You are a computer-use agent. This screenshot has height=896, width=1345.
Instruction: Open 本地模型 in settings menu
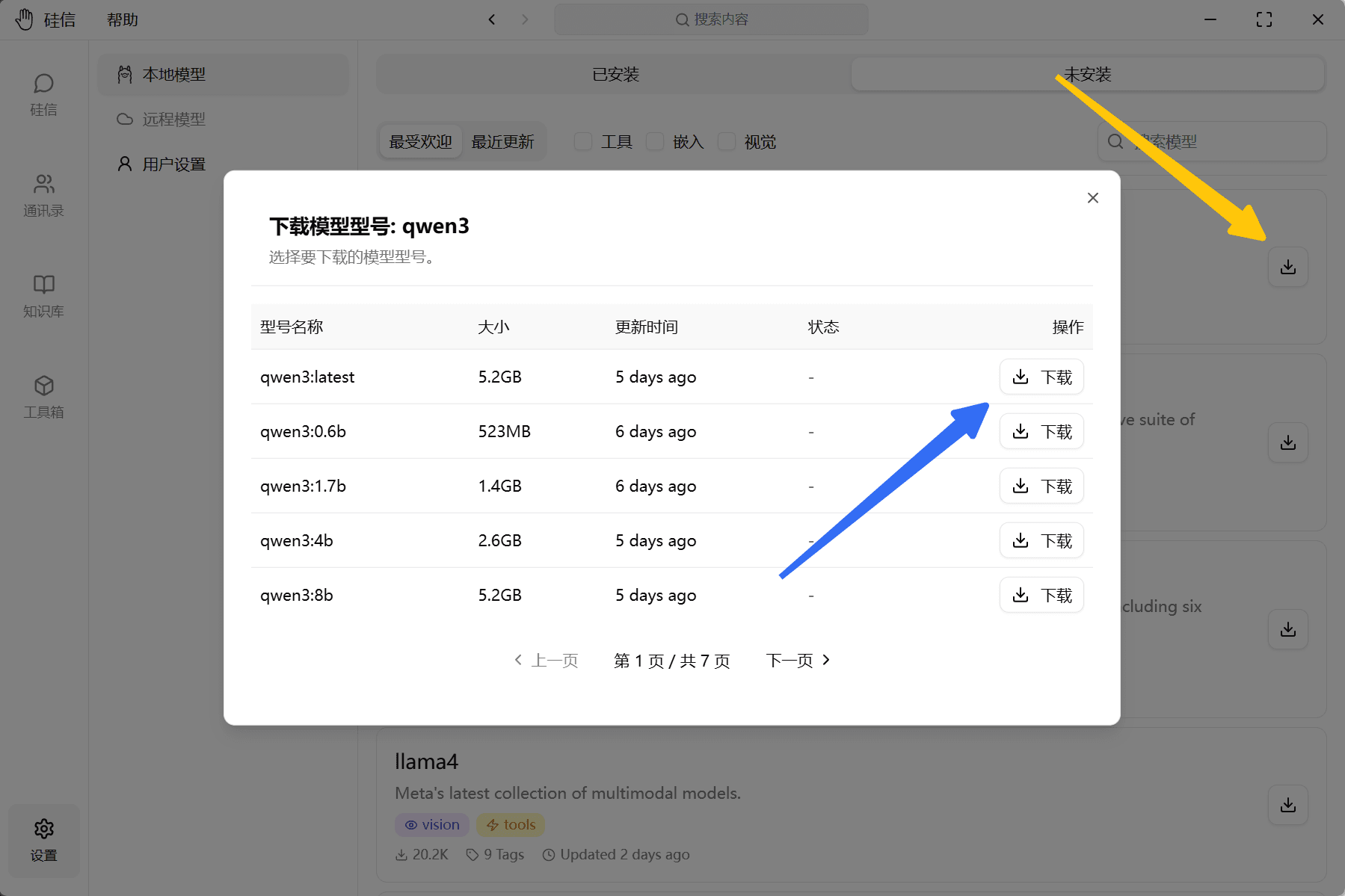[x=223, y=74]
